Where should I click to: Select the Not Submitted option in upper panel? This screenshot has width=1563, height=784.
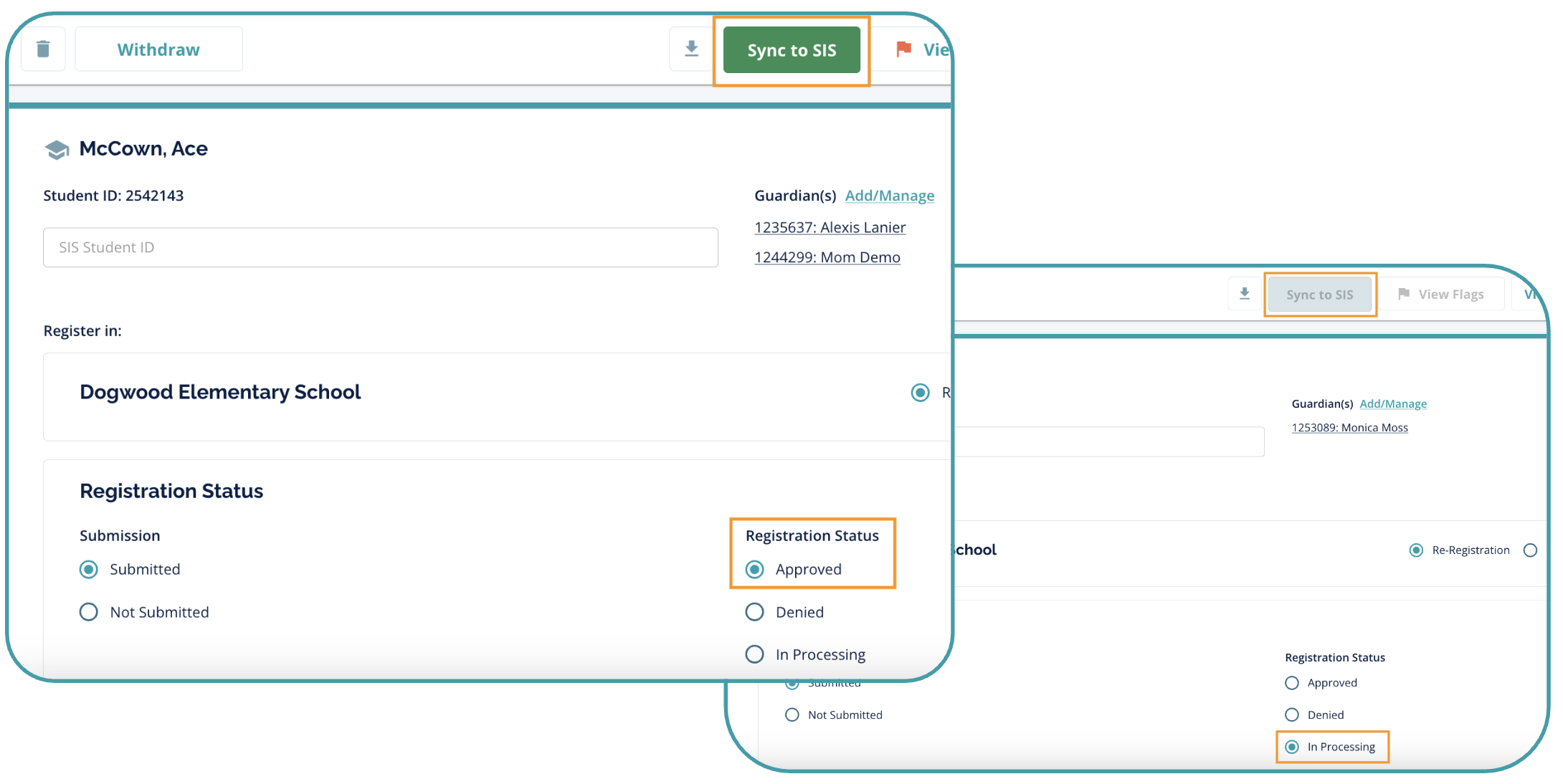[x=89, y=612]
